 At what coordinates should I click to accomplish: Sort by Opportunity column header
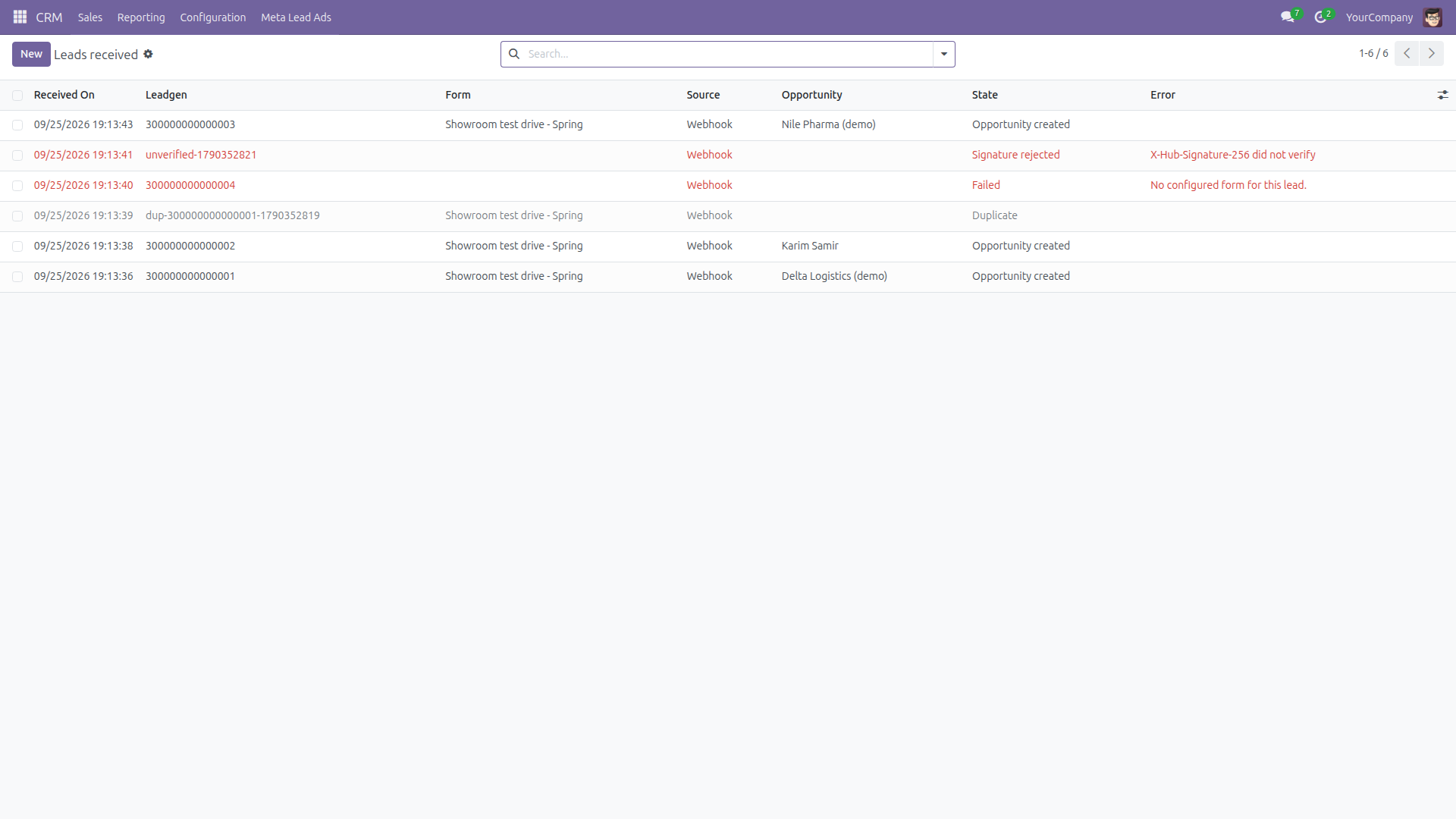pyautogui.click(x=811, y=95)
